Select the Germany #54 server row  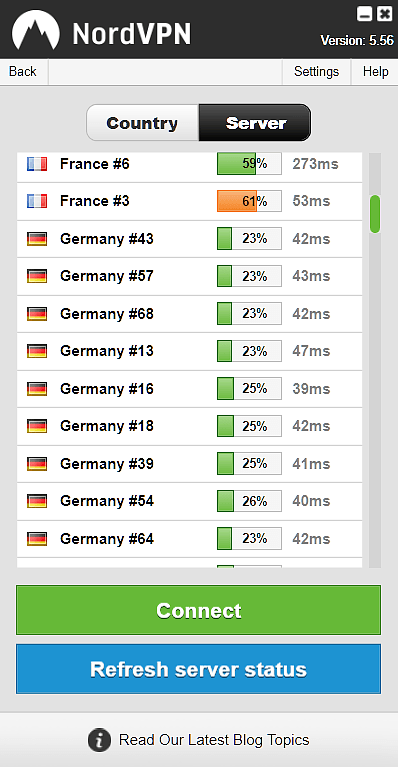point(190,501)
